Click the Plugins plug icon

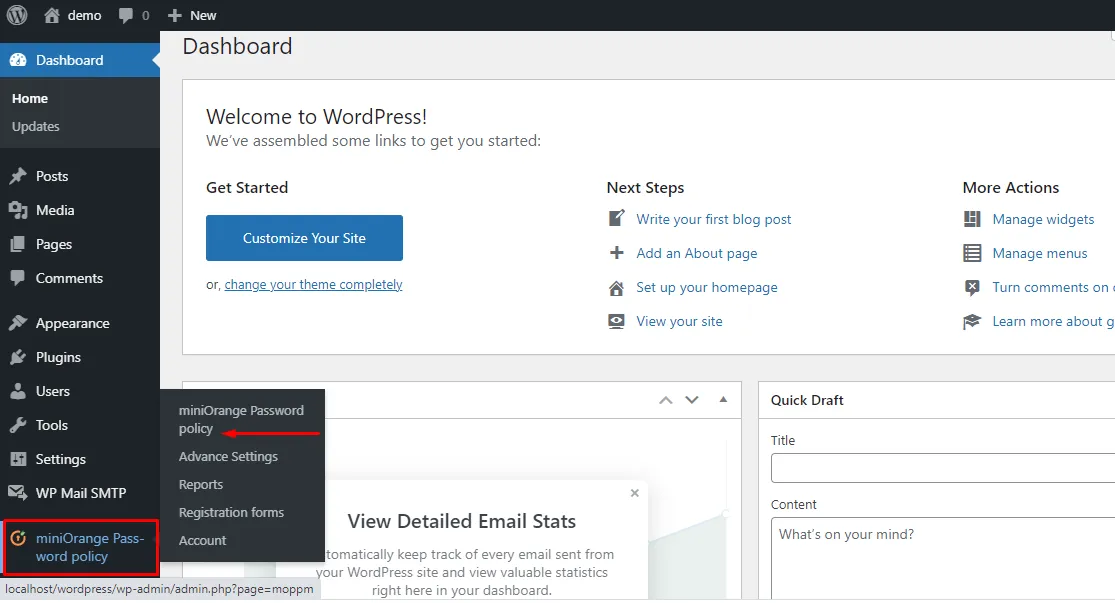pos(18,358)
